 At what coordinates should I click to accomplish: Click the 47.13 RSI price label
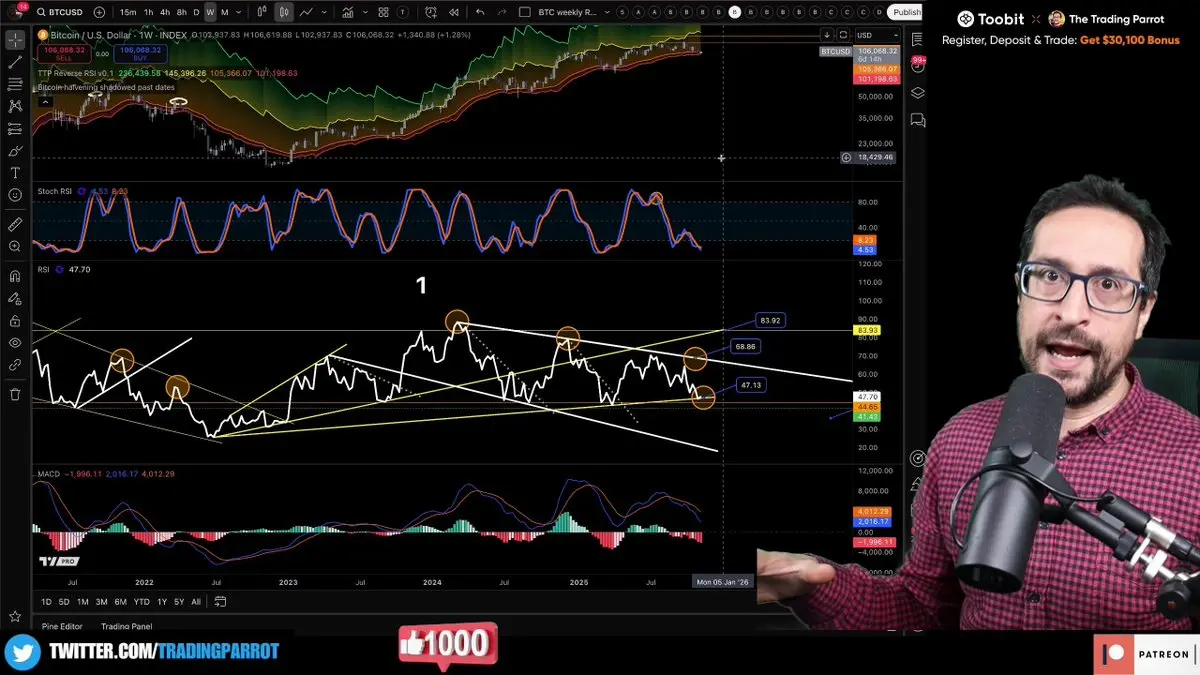(x=752, y=385)
